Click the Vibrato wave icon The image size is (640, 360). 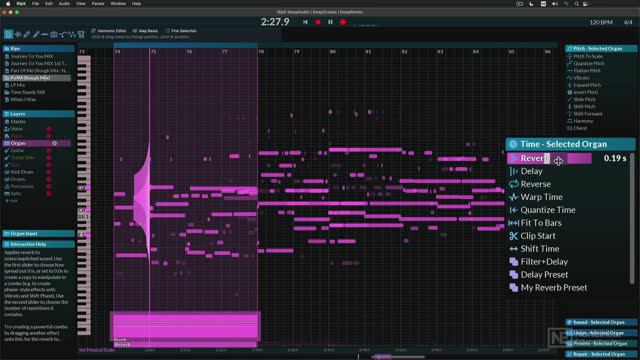point(570,78)
